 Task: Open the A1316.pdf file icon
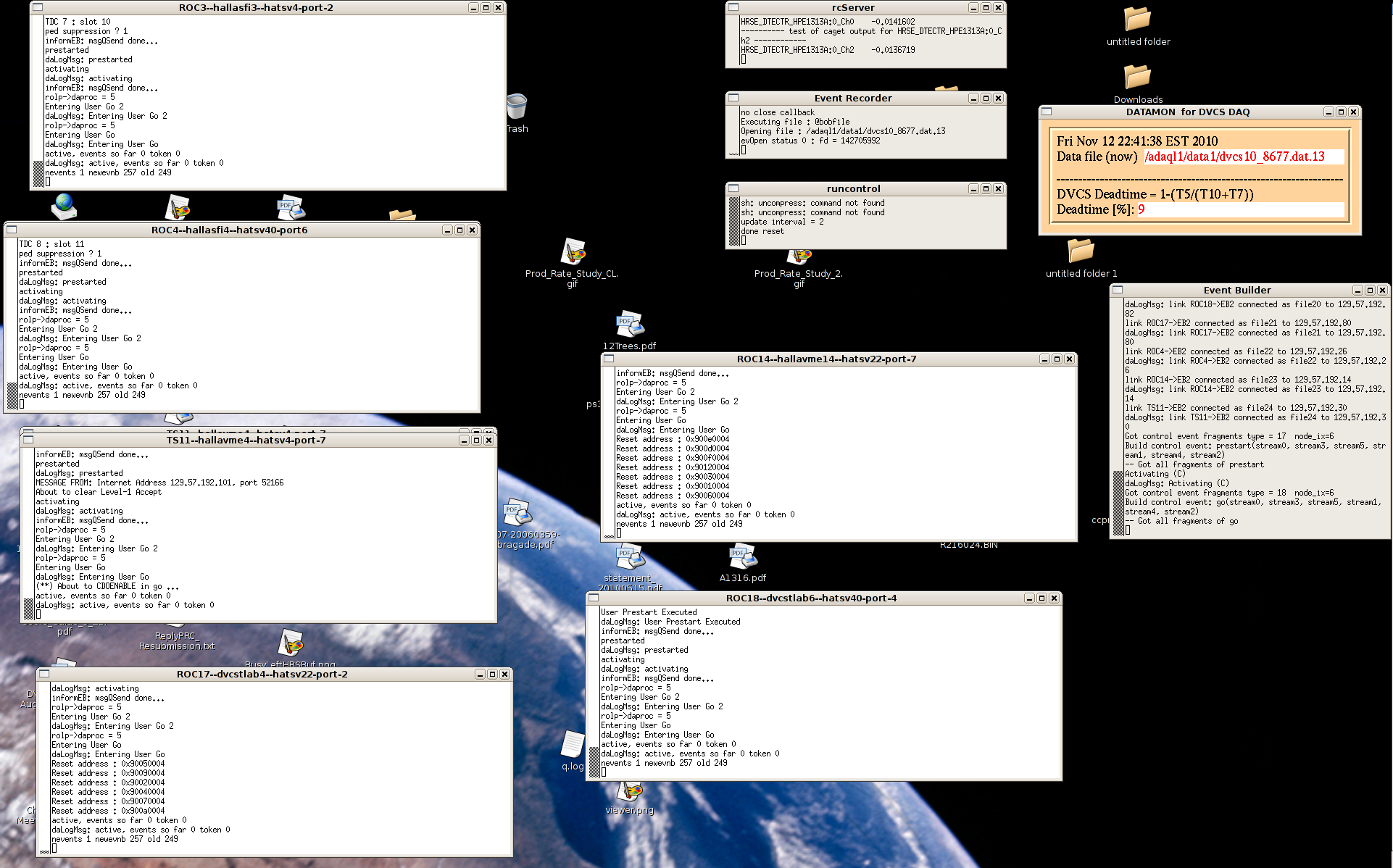click(742, 556)
